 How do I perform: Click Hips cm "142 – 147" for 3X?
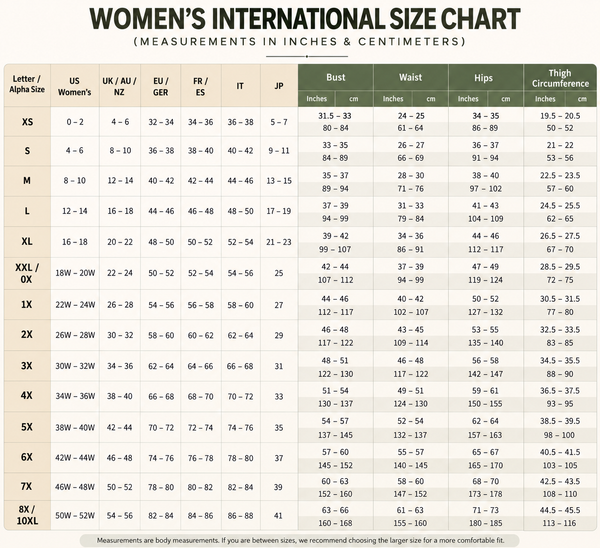tap(485, 374)
